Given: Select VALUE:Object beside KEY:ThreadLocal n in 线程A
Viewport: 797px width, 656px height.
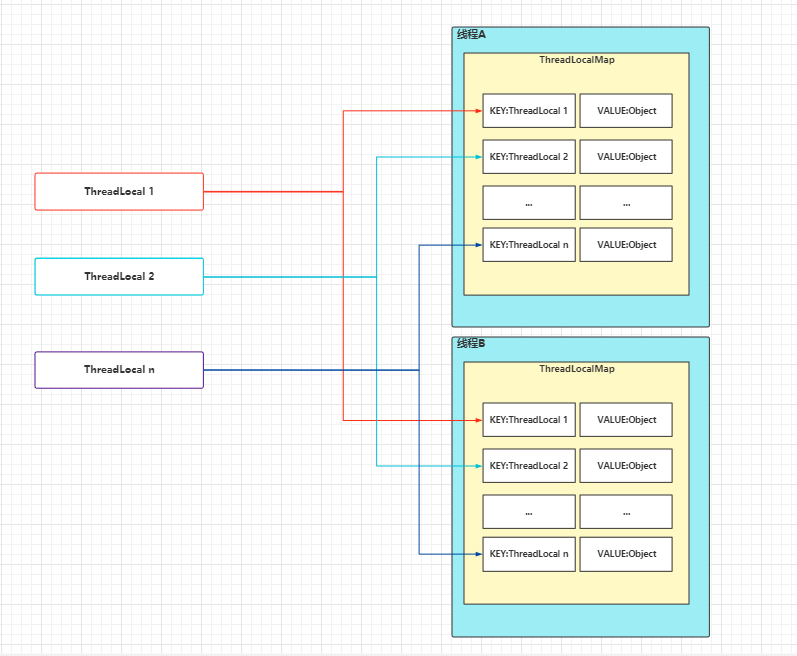Looking at the screenshot, I should click(x=626, y=245).
